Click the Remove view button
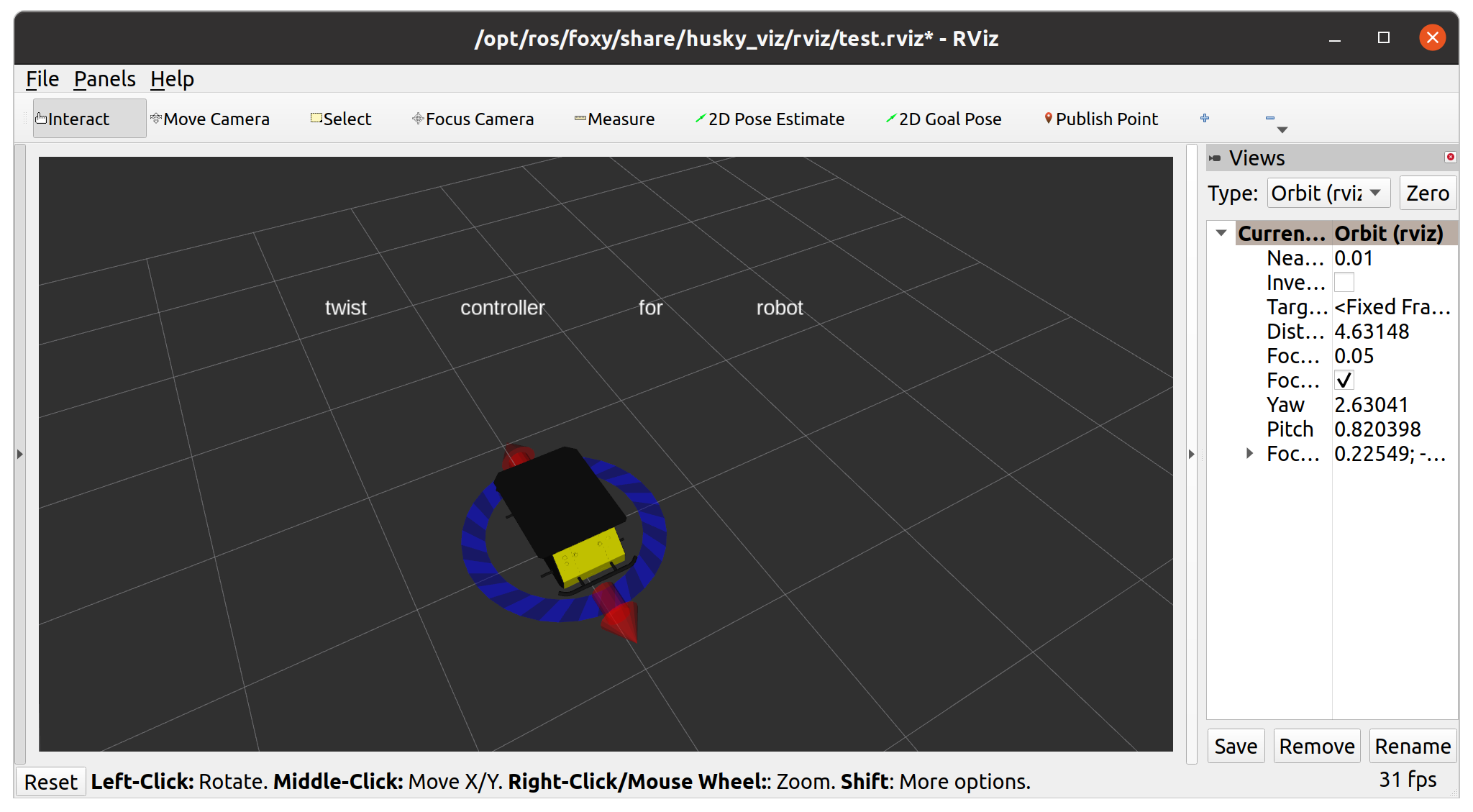The width and height of the screenshot is (1473, 812). coord(1317,747)
